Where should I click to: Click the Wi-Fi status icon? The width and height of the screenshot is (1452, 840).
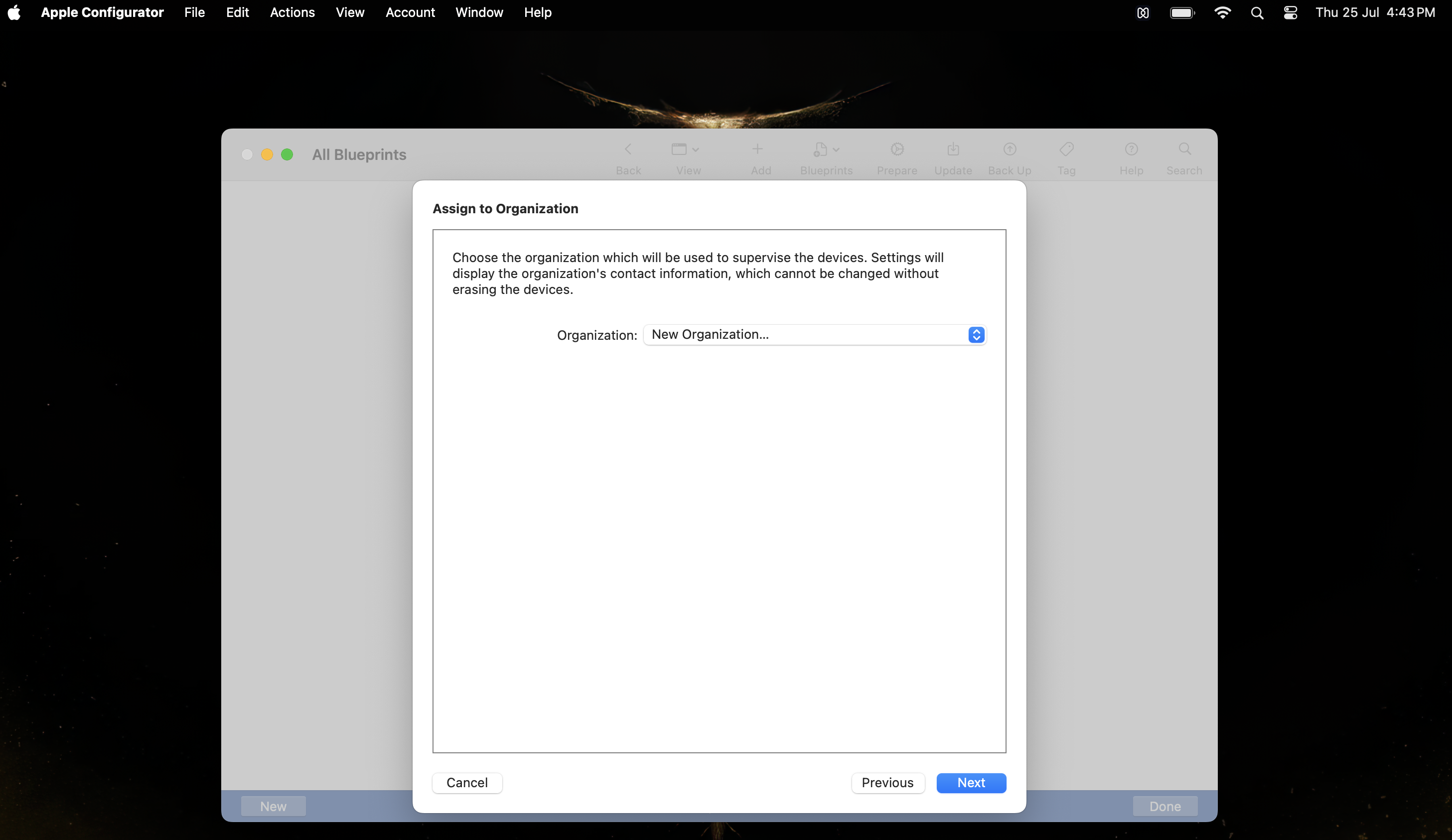(x=1222, y=12)
